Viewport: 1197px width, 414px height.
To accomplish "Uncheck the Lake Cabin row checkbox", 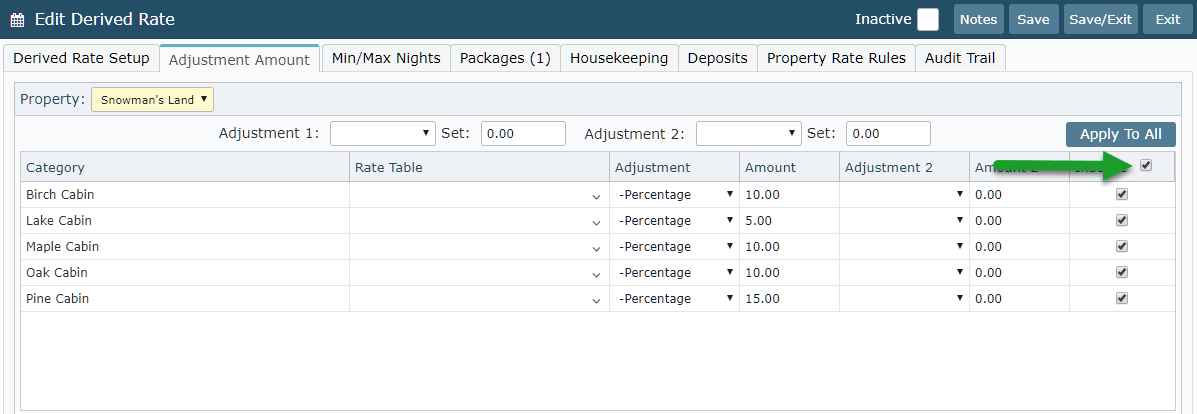I will coord(1121,220).
